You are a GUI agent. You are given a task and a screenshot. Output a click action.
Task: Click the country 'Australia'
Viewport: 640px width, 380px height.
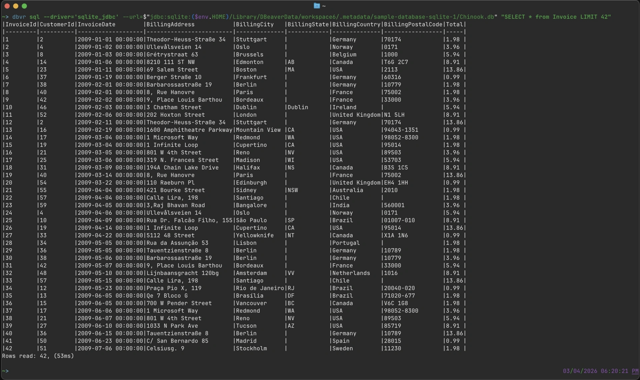348,191
